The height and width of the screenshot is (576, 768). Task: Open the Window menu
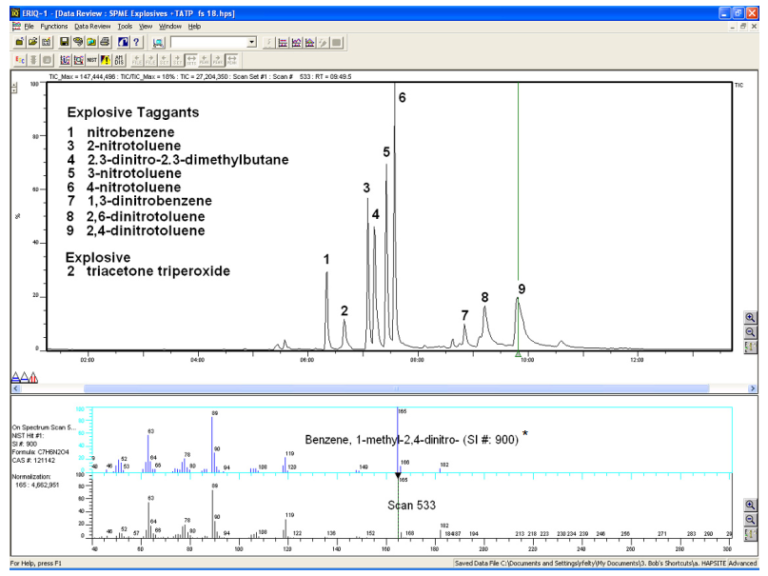(x=170, y=26)
